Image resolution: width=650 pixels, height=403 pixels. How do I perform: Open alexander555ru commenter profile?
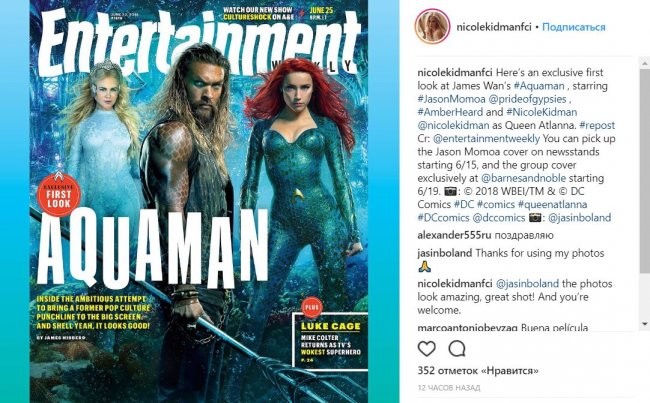[454, 235]
